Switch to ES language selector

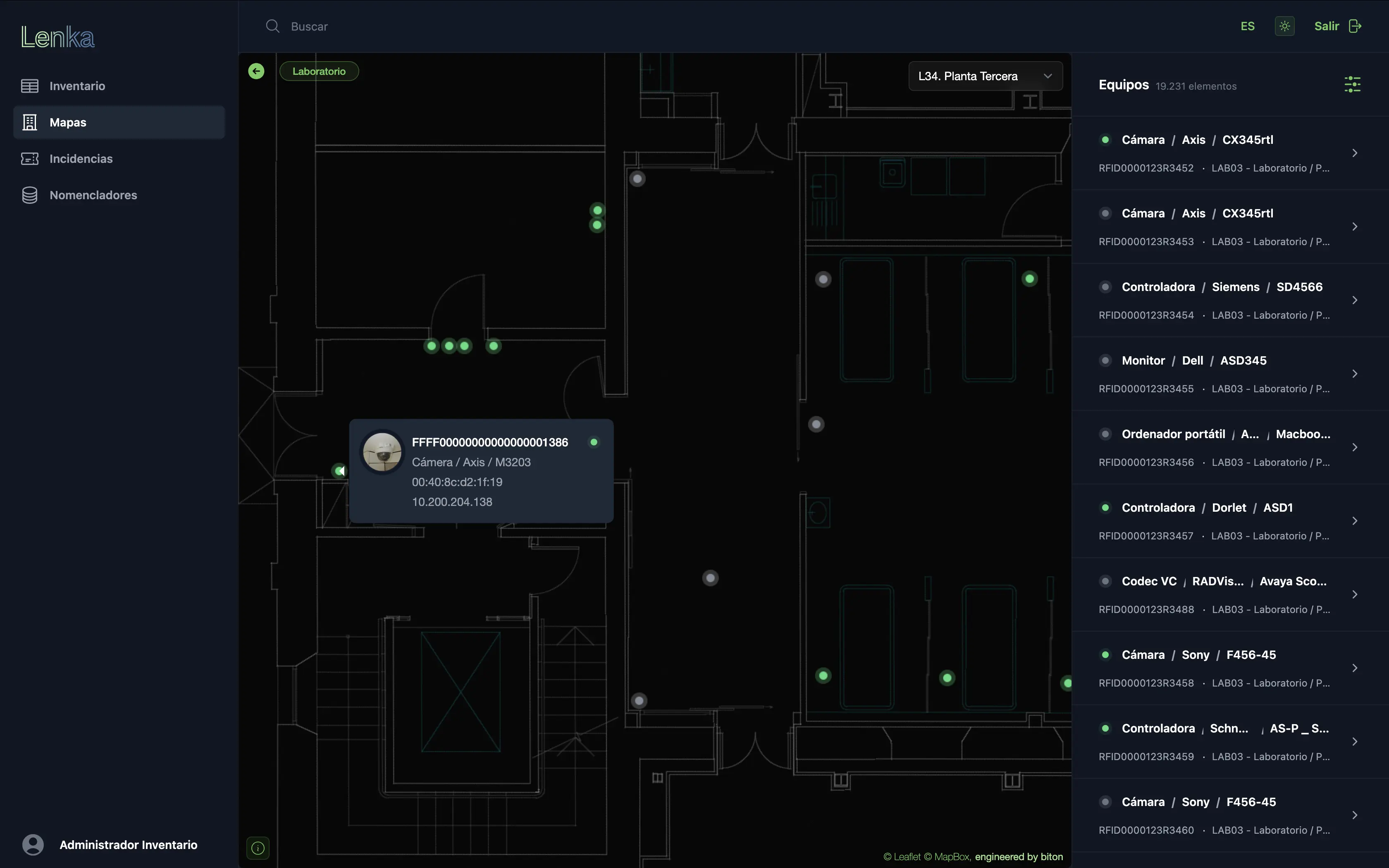pyautogui.click(x=1248, y=26)
